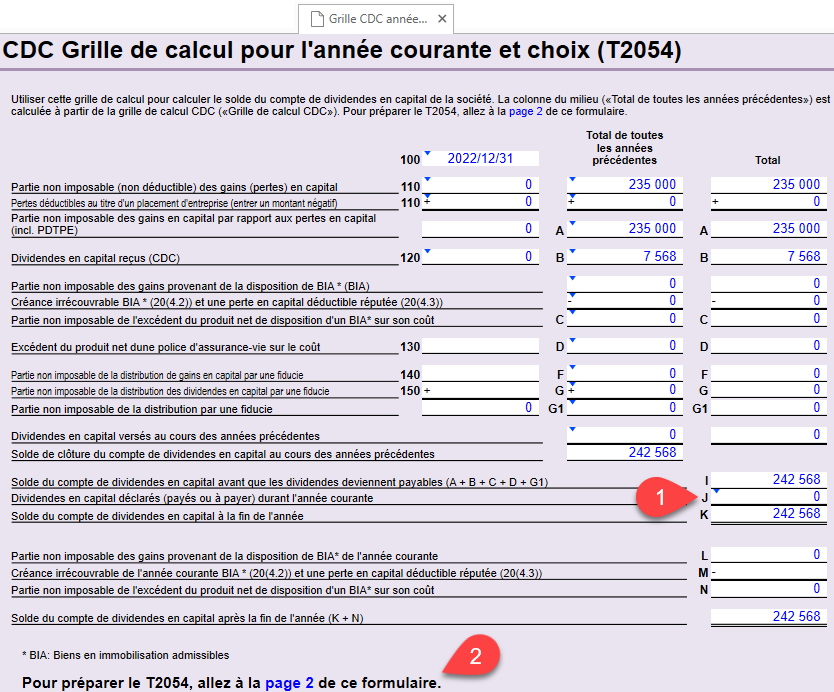Click label Solde du compte de dividendes en capital à la fin de l'année
Viewport: 834px width, 692px height.
(157, 516)
